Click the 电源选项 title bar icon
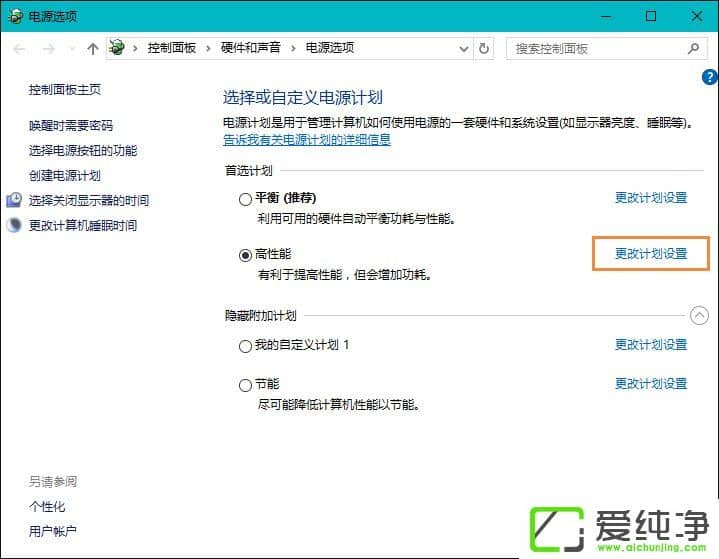 (x=15, y=17)
